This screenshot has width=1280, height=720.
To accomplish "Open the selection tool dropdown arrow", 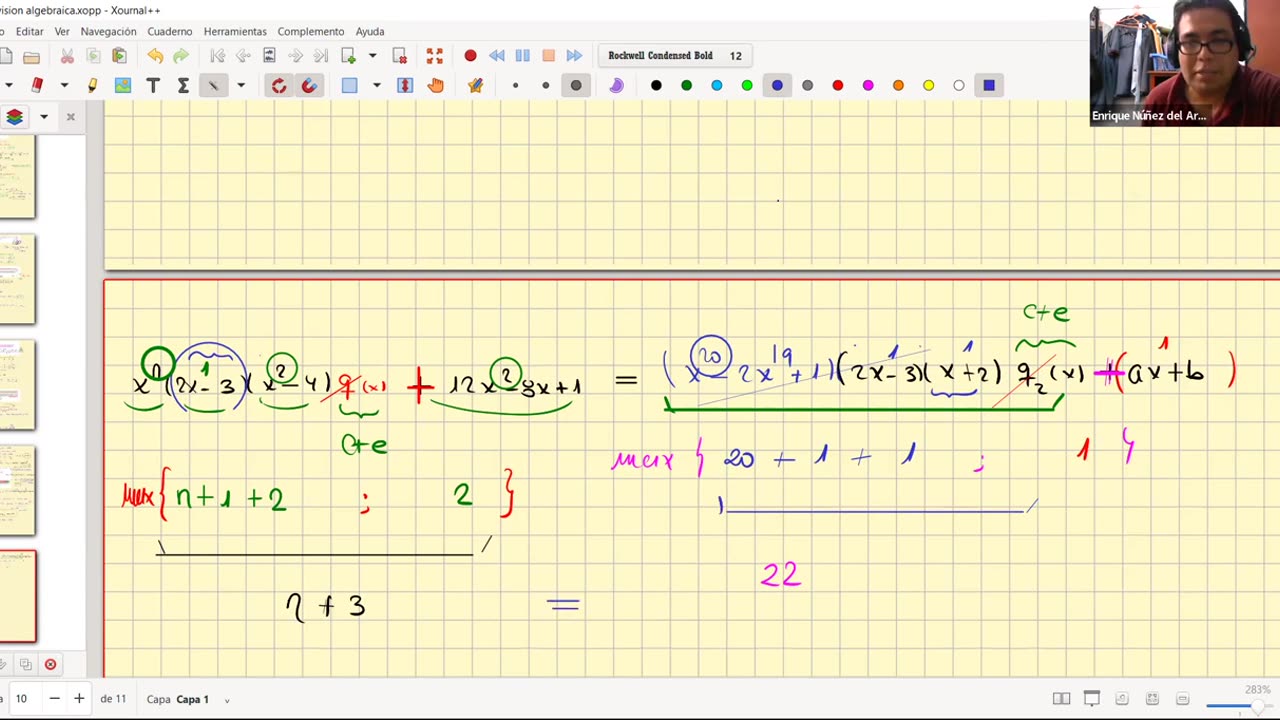I will pos(377,86).
